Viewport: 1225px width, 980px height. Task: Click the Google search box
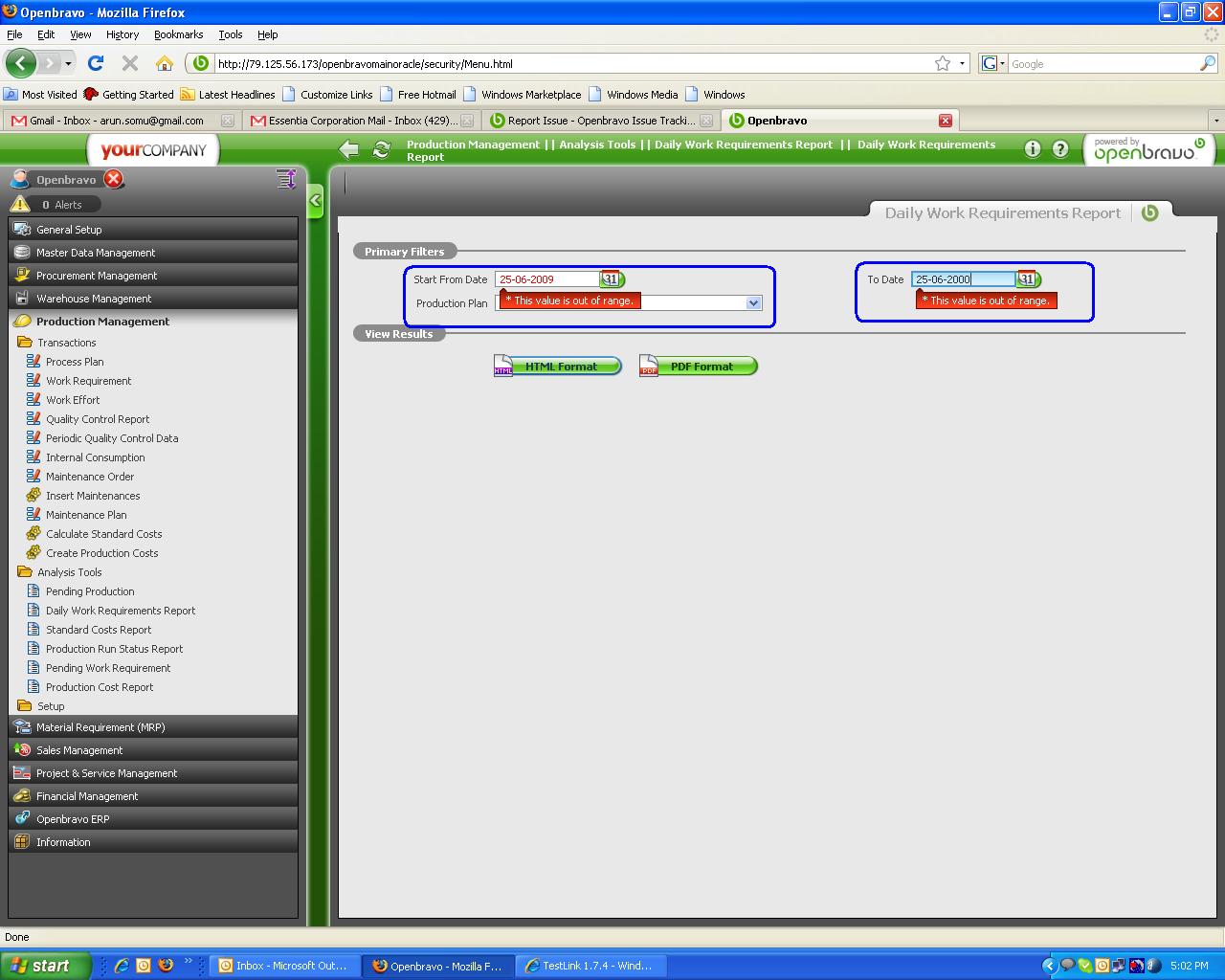pos(1103,63)
